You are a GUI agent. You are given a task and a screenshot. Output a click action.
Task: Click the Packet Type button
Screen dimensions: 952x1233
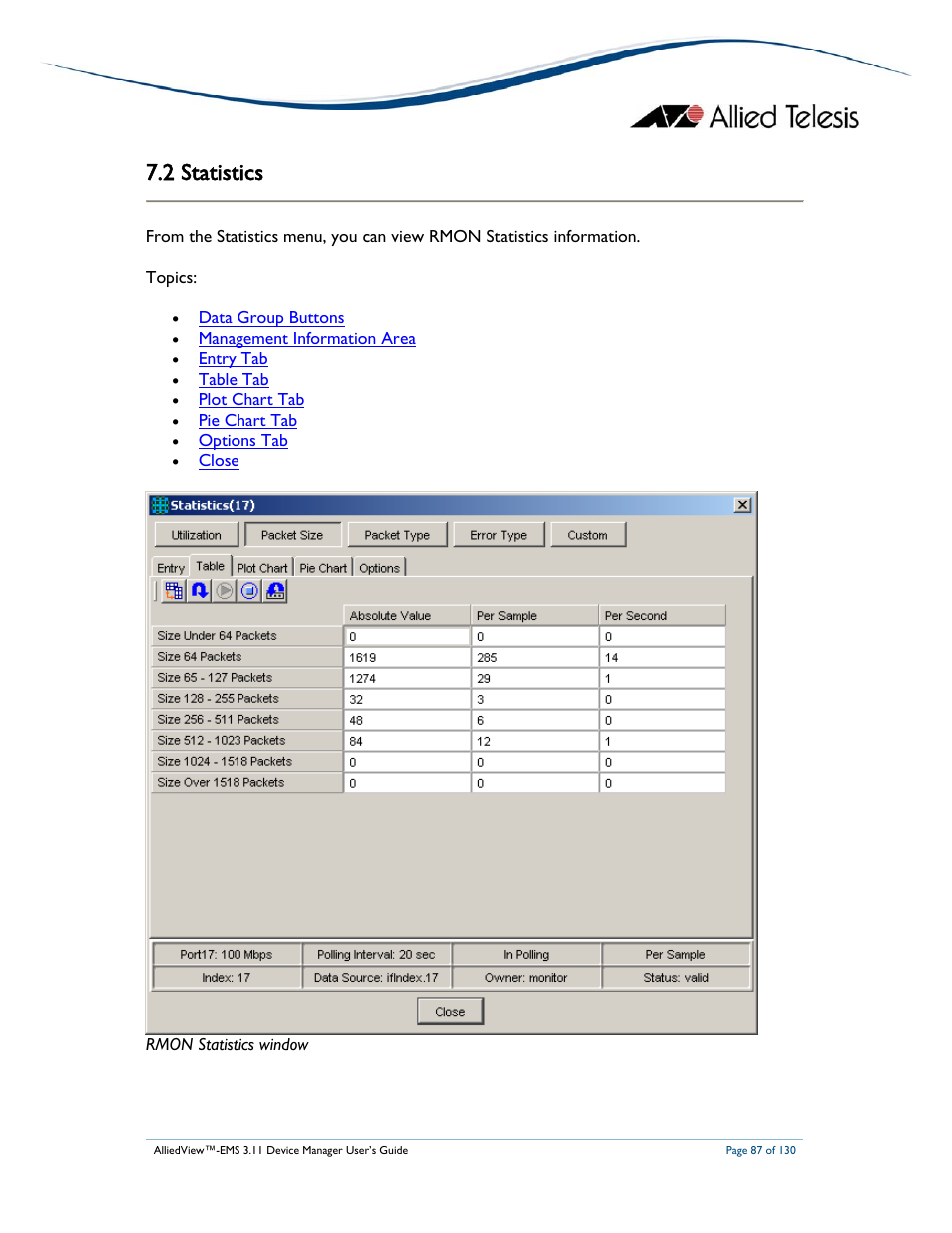(397, 535)
